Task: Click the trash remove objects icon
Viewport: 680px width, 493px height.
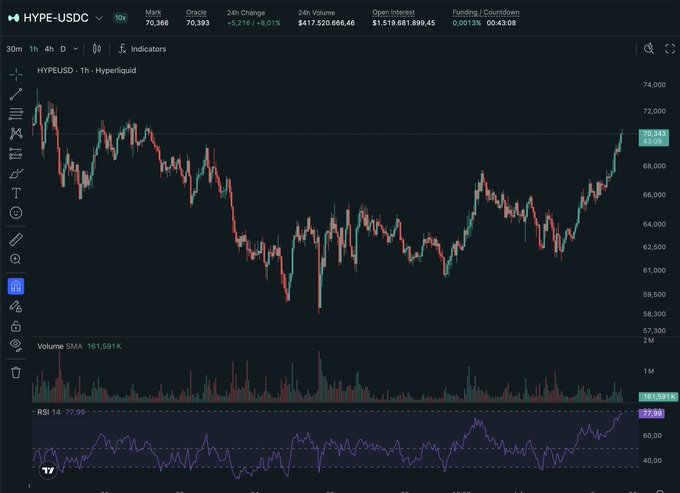Action: click(x=16, y=372)
